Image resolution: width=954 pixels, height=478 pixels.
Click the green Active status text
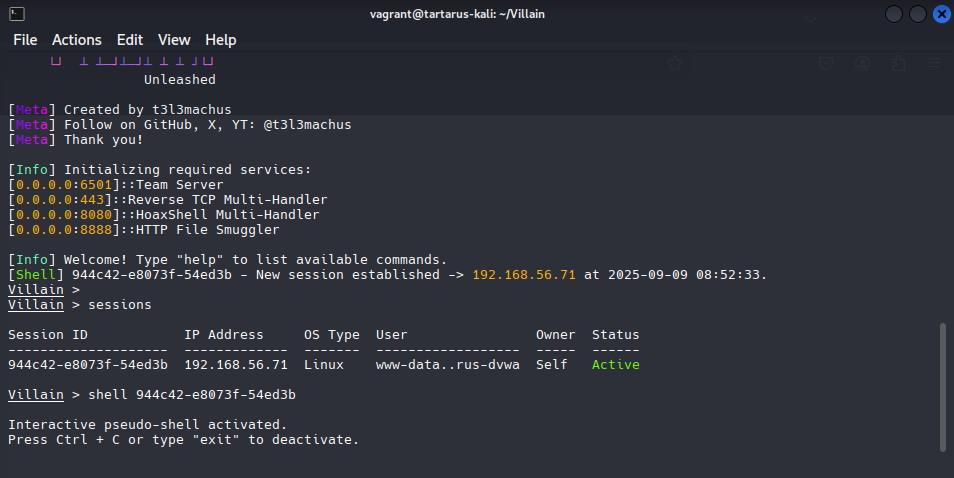pos(615,365)
